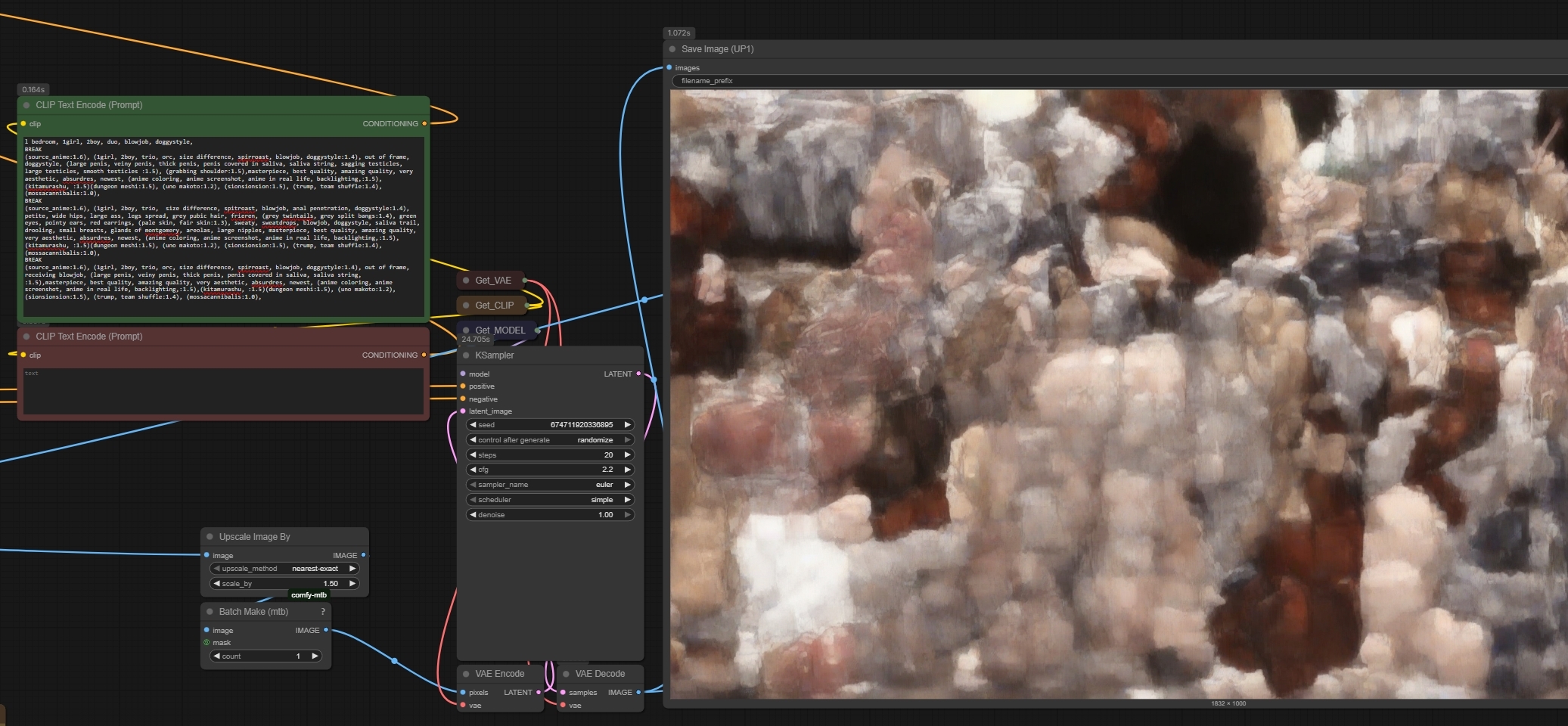This screenshot has height=726, width=1568.
Task: Decrease cfg using its left arrow
Action: coord(473,470)
